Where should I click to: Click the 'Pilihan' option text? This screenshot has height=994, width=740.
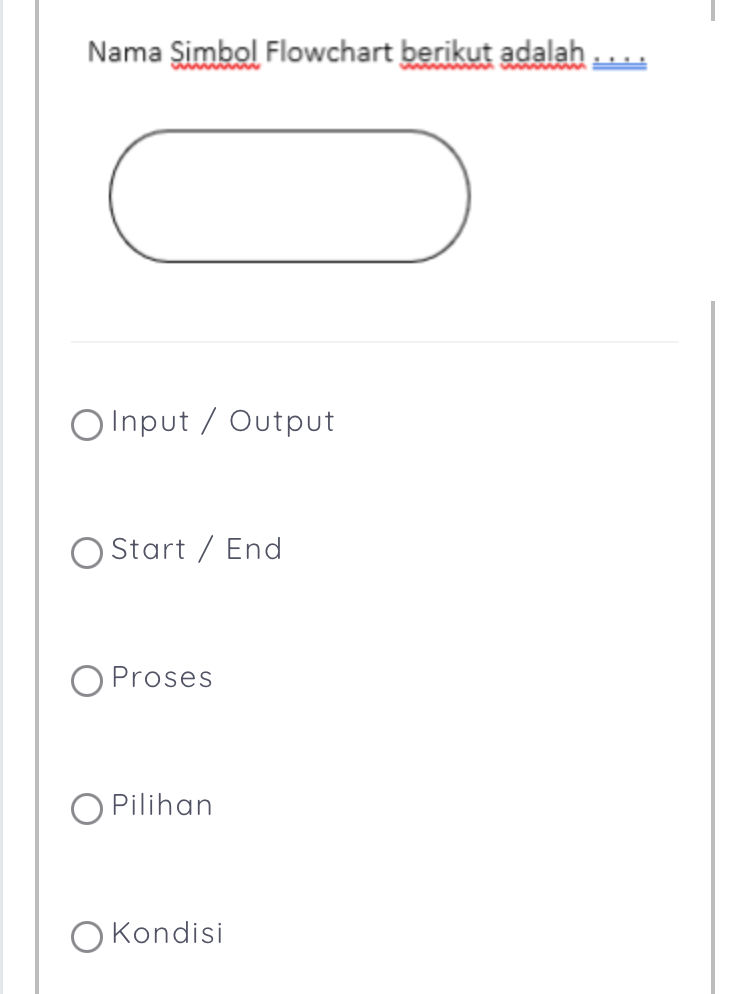[162, 806]
